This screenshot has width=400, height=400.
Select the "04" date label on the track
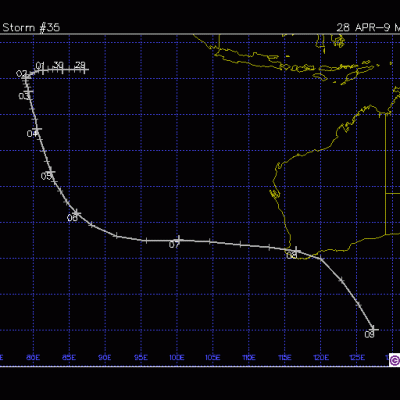[32, 134]
